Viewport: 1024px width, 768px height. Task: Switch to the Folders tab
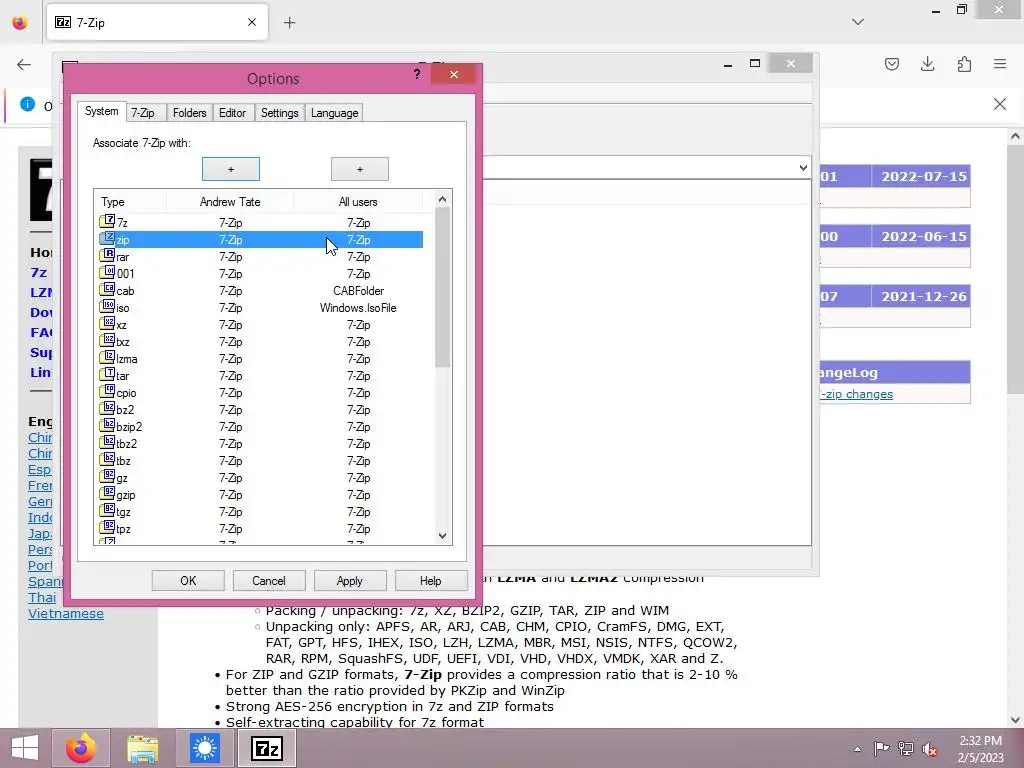coord(189,113)
